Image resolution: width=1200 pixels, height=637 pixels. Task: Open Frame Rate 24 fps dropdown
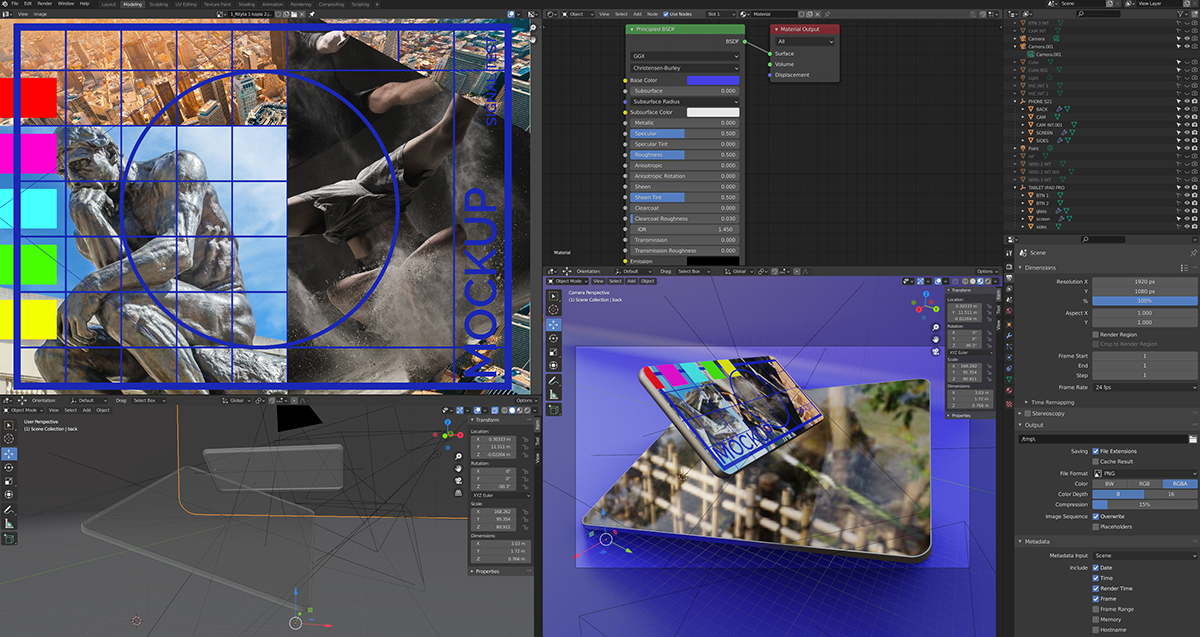click(1144, 387)
